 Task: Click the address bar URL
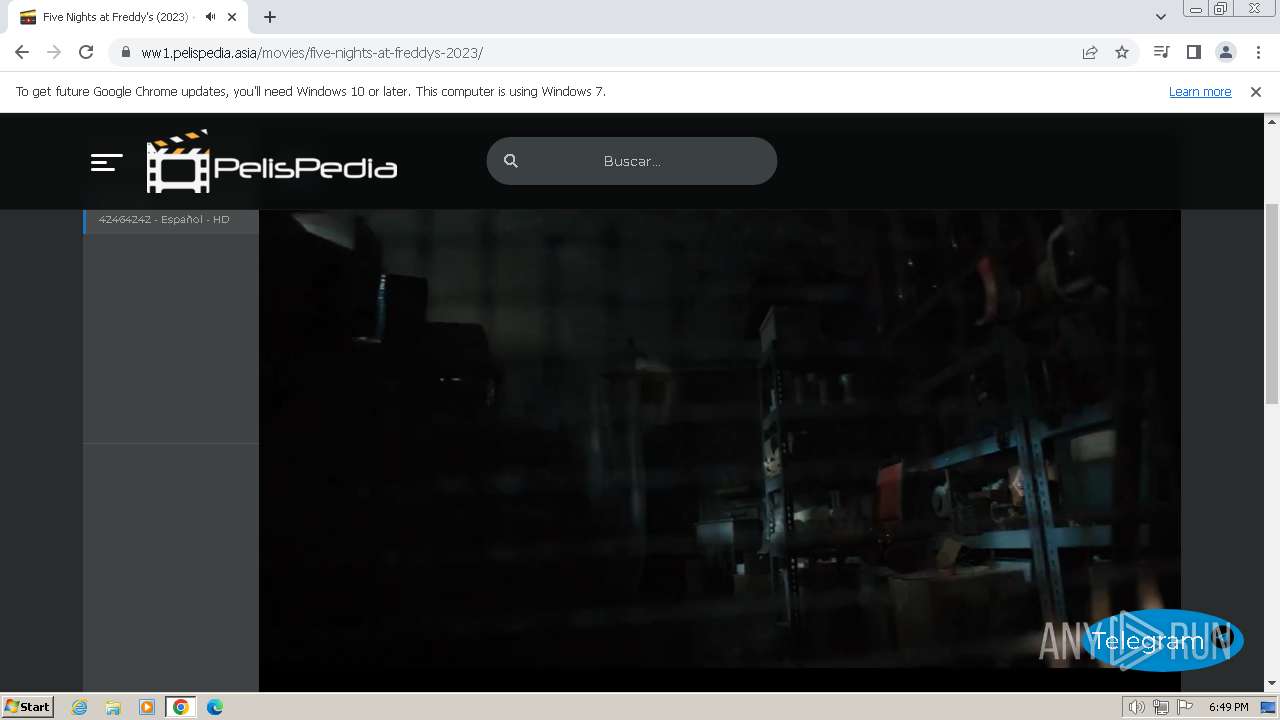[x=312, y=53]
